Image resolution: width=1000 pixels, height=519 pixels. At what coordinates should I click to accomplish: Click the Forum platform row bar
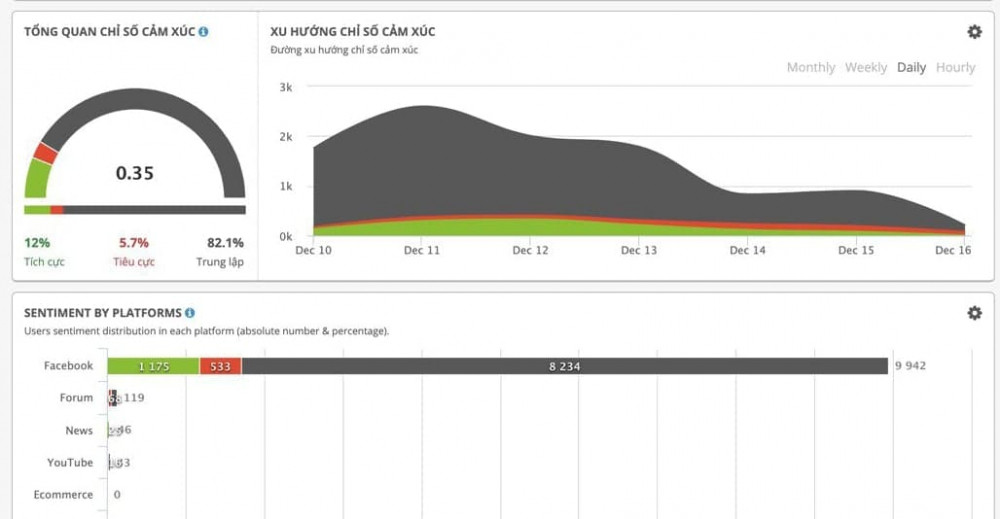tap(114, 398)
